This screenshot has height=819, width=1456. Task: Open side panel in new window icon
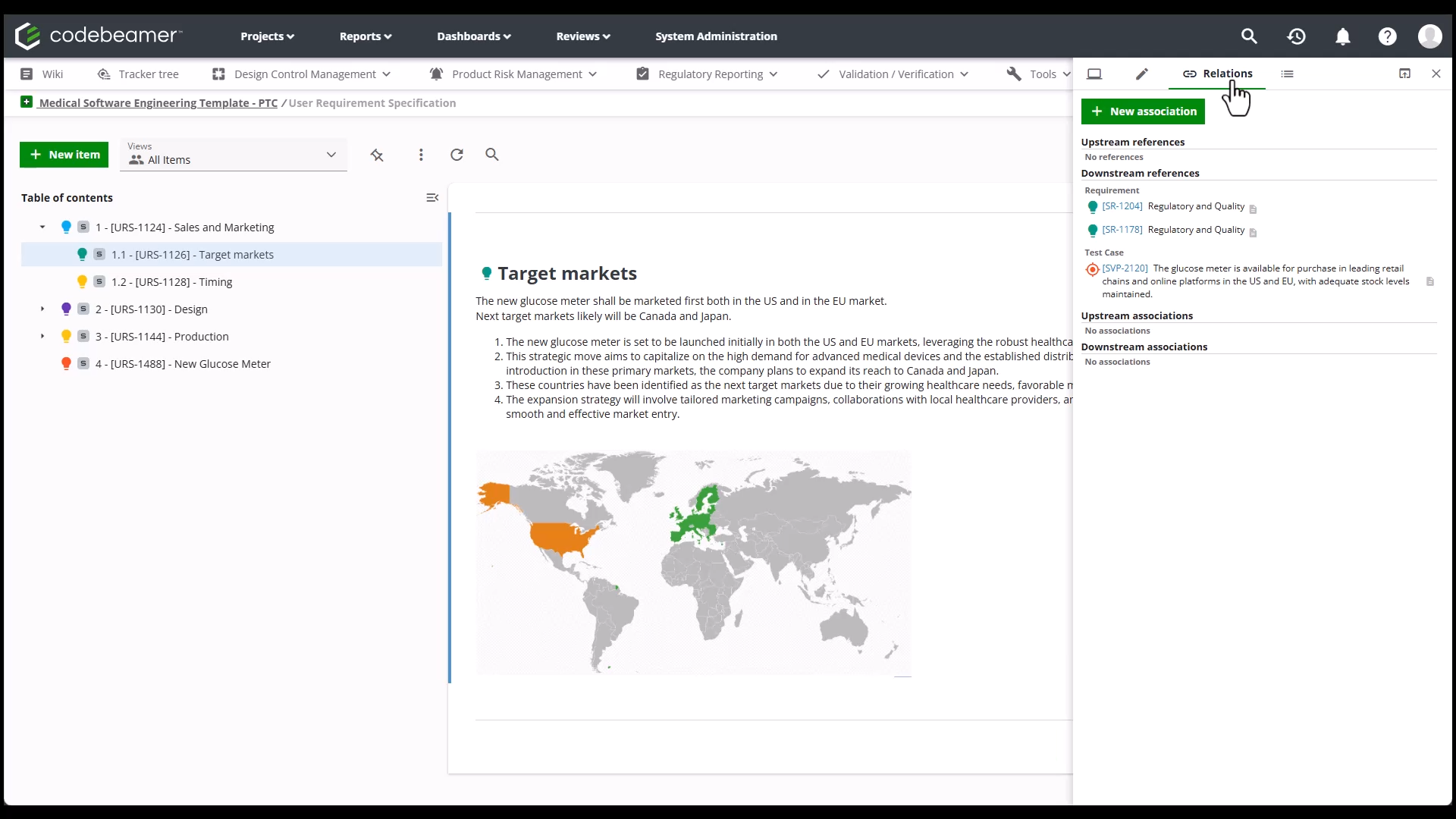tap(1404, 74)
